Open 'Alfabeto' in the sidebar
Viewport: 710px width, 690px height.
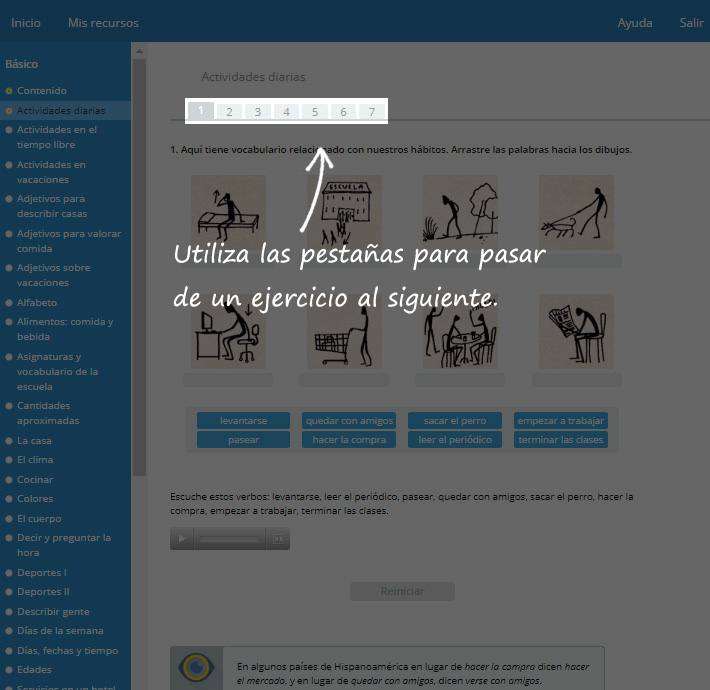(37, 302)
